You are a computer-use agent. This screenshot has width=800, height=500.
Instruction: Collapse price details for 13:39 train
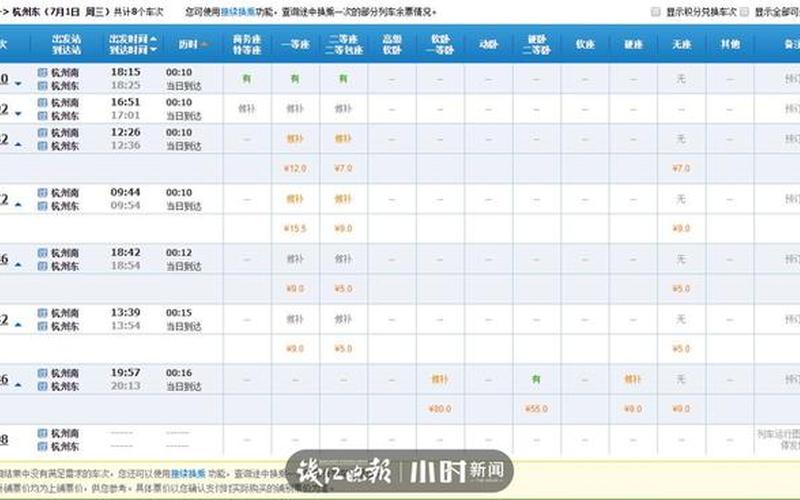coord(18,324)
